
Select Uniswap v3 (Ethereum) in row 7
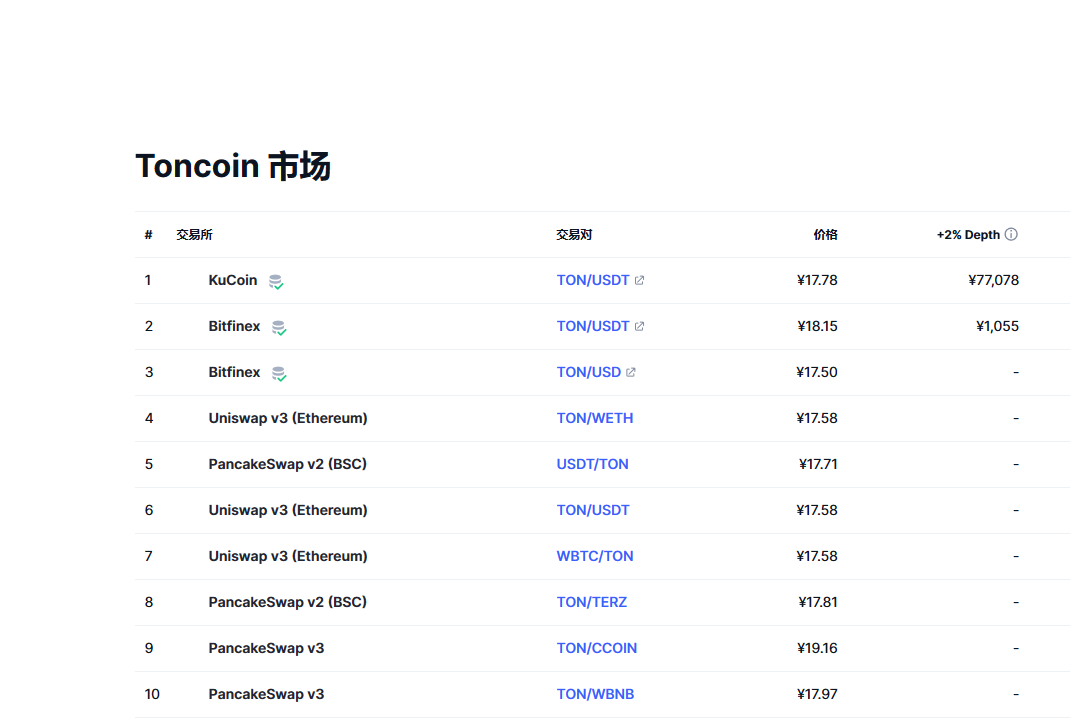(288, 556)
